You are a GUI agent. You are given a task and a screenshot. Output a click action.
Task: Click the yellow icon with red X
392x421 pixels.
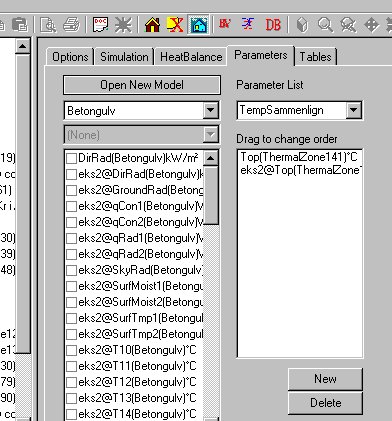[x=175, y=25]
